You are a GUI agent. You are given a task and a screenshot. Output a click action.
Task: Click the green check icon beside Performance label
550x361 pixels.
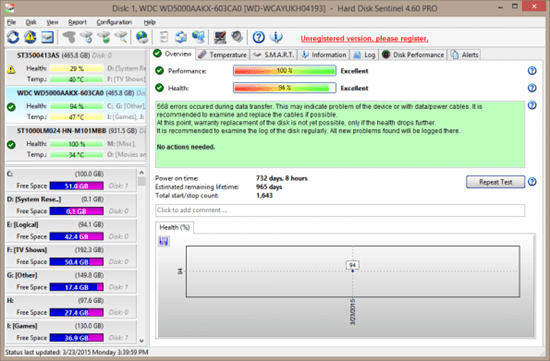click(x=160, y=71)
